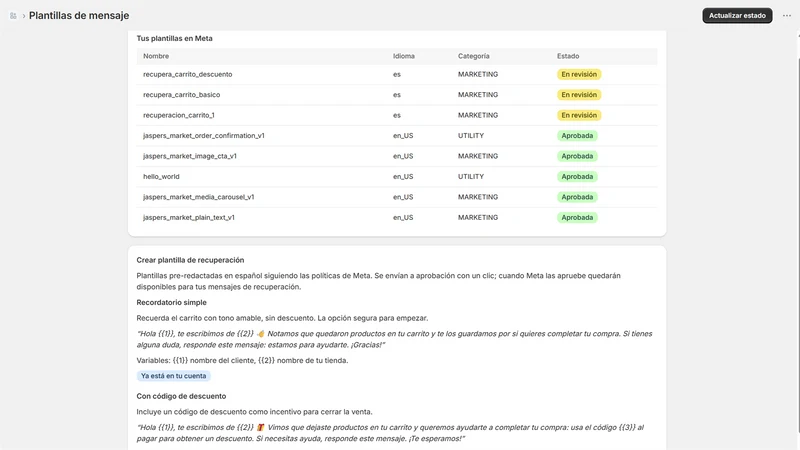
Task: Click the Actualizar estado button
Action: click(737, 15)
